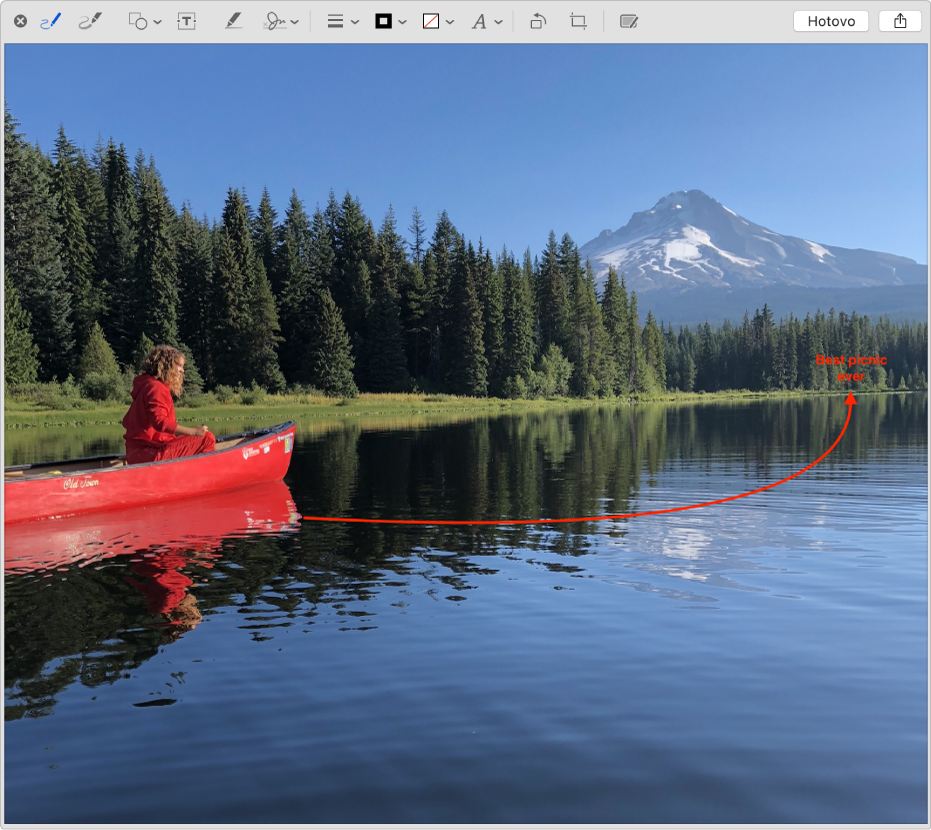Viewport: 931px width, 830px height.
Task: Select the Draw brush tool
Action: pyautogui.click(x=90, y=21)
